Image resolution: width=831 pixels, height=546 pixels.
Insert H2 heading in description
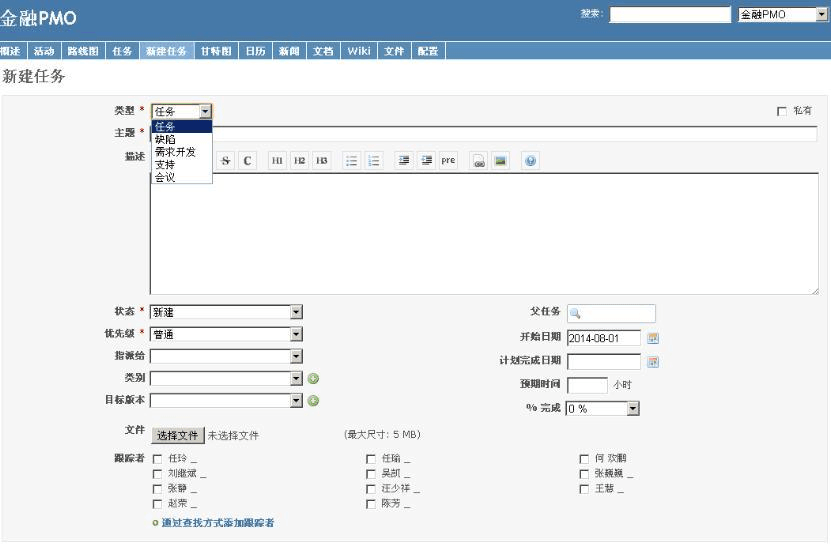[x=299, y=161]
